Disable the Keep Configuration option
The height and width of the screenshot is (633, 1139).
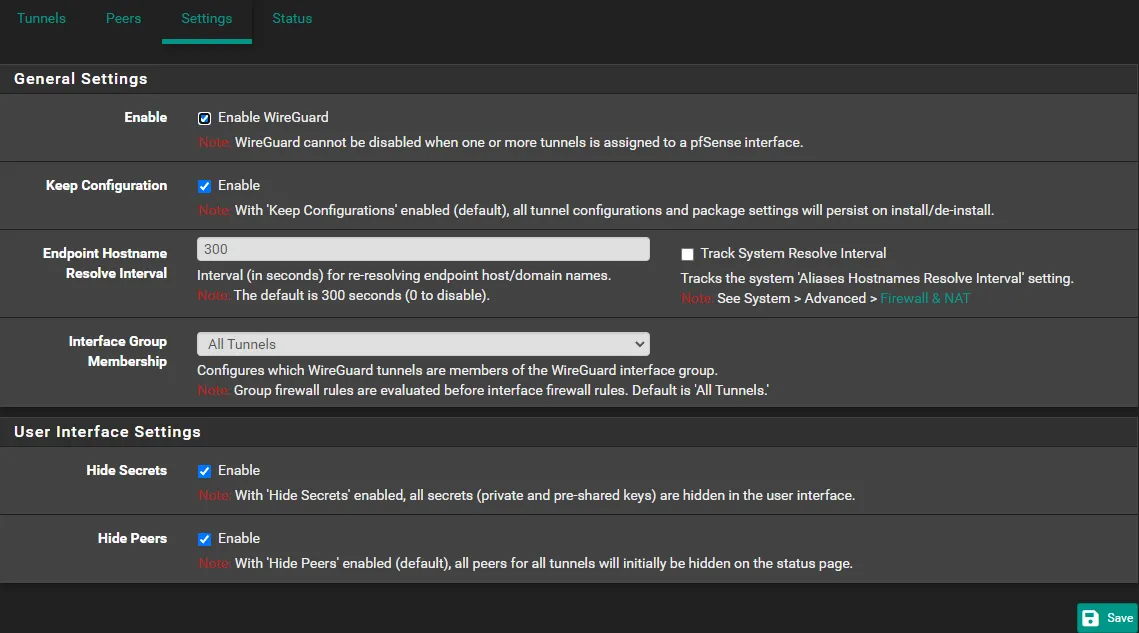click(x=204, y=185)
